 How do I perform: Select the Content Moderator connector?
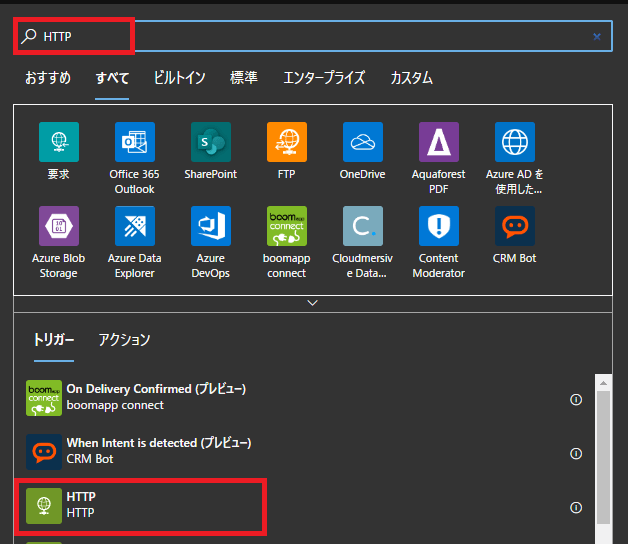pos(439,226)
